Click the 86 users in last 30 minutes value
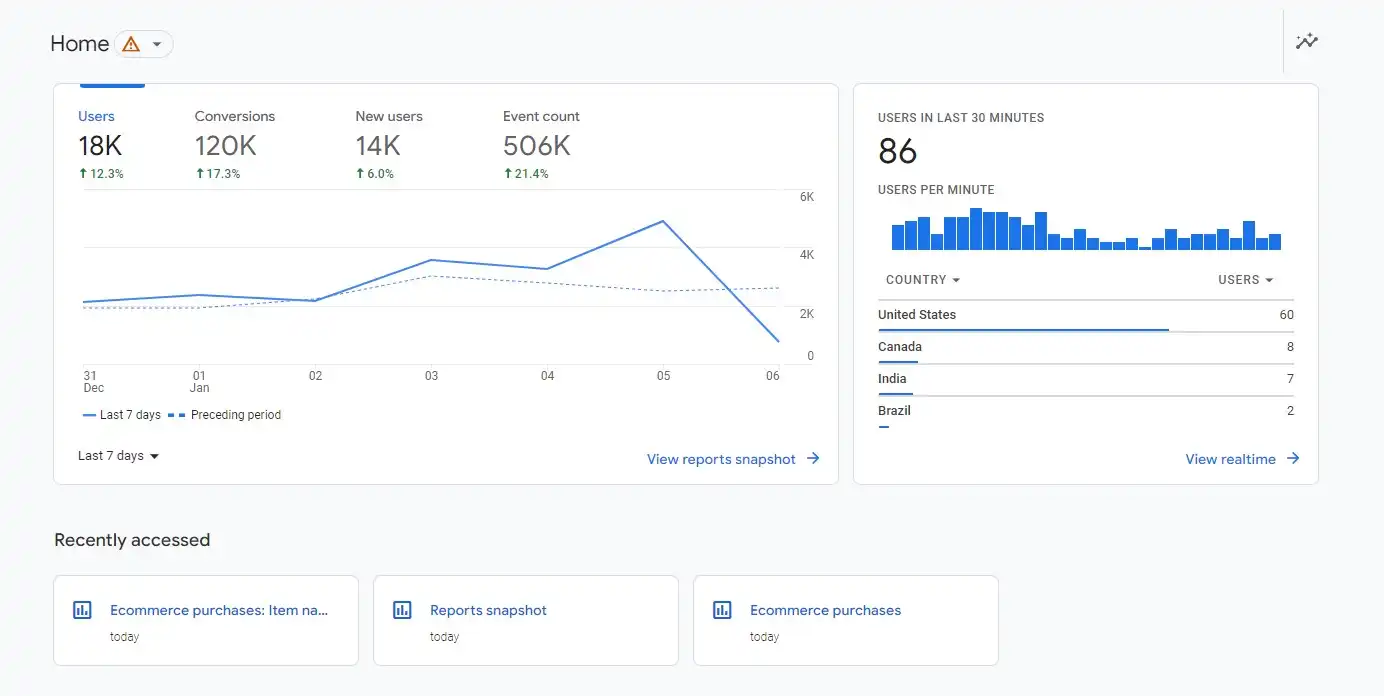This screenshot has height=696, width=1384. (897, 152)
